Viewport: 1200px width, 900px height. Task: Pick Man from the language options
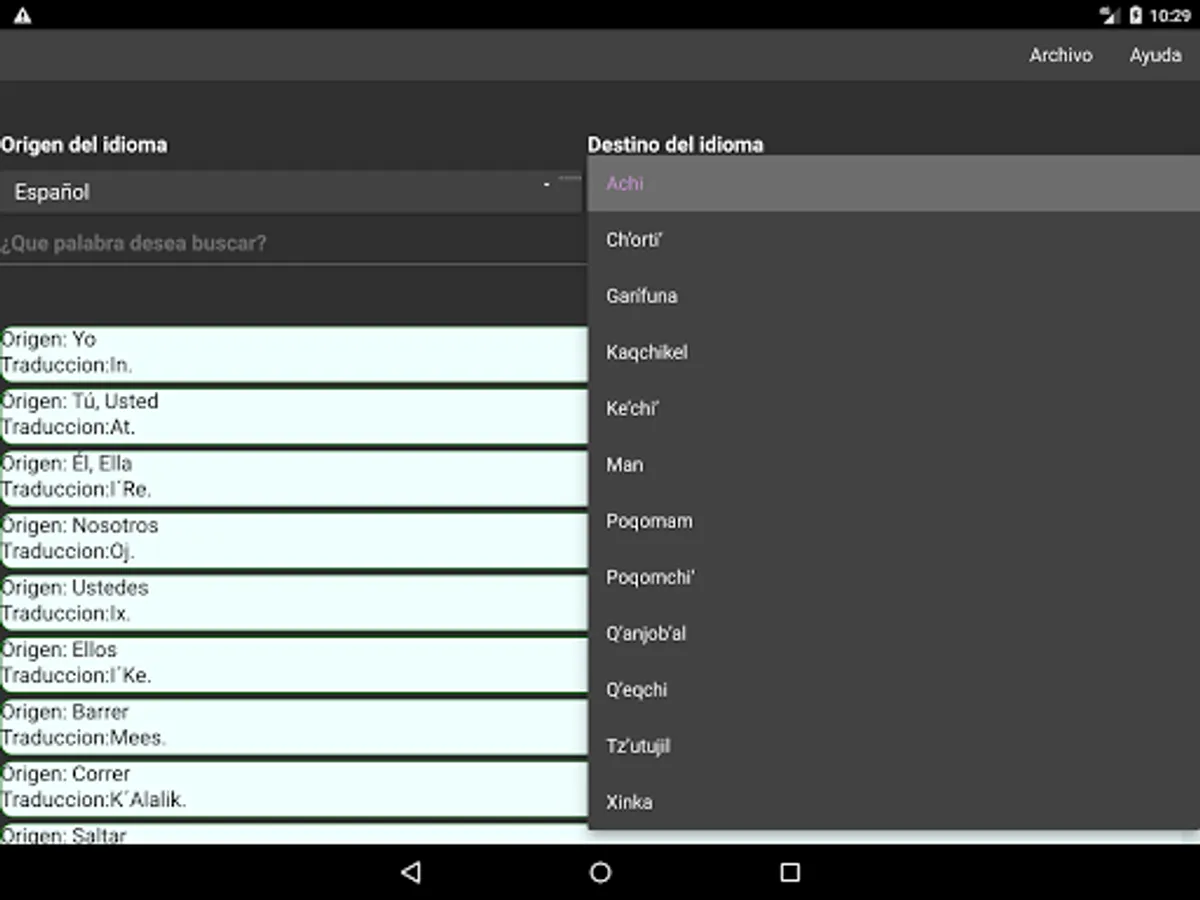click(x=894, y=464)
